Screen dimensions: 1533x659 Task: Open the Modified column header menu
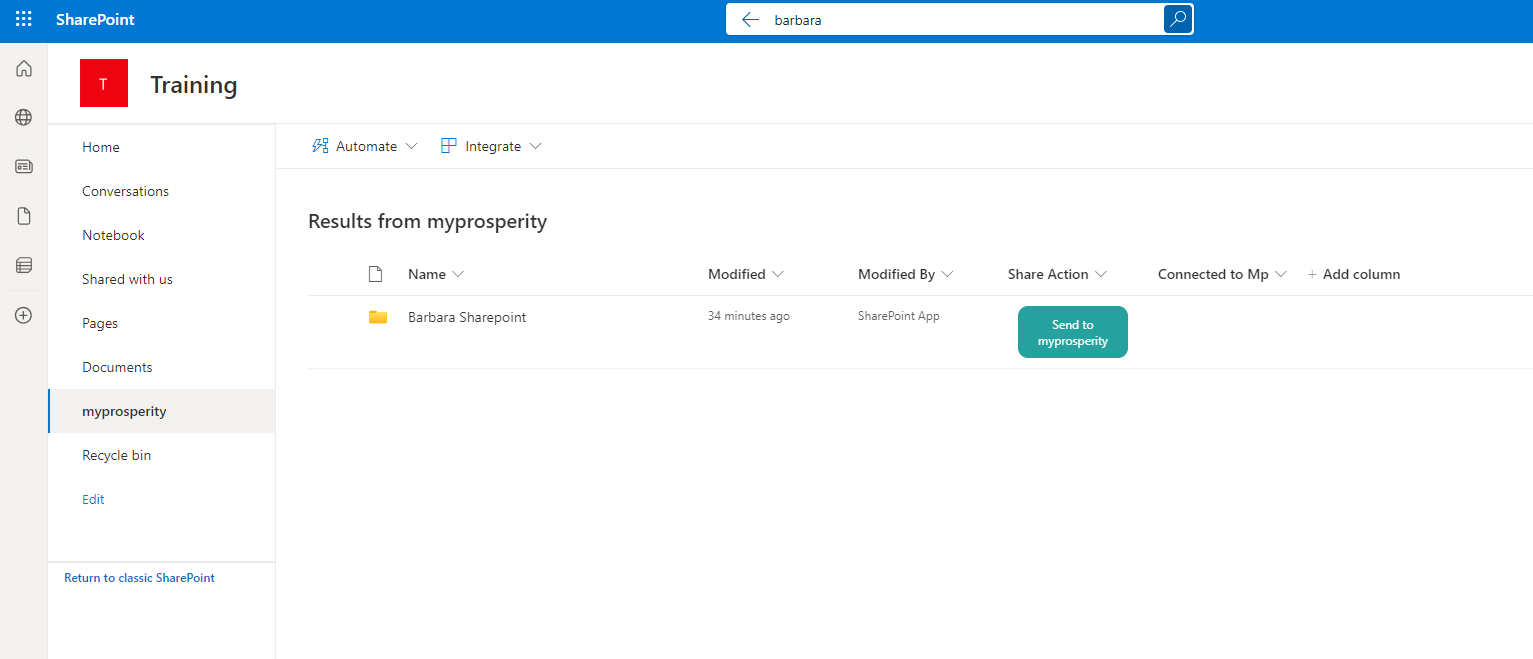point(746,274)
